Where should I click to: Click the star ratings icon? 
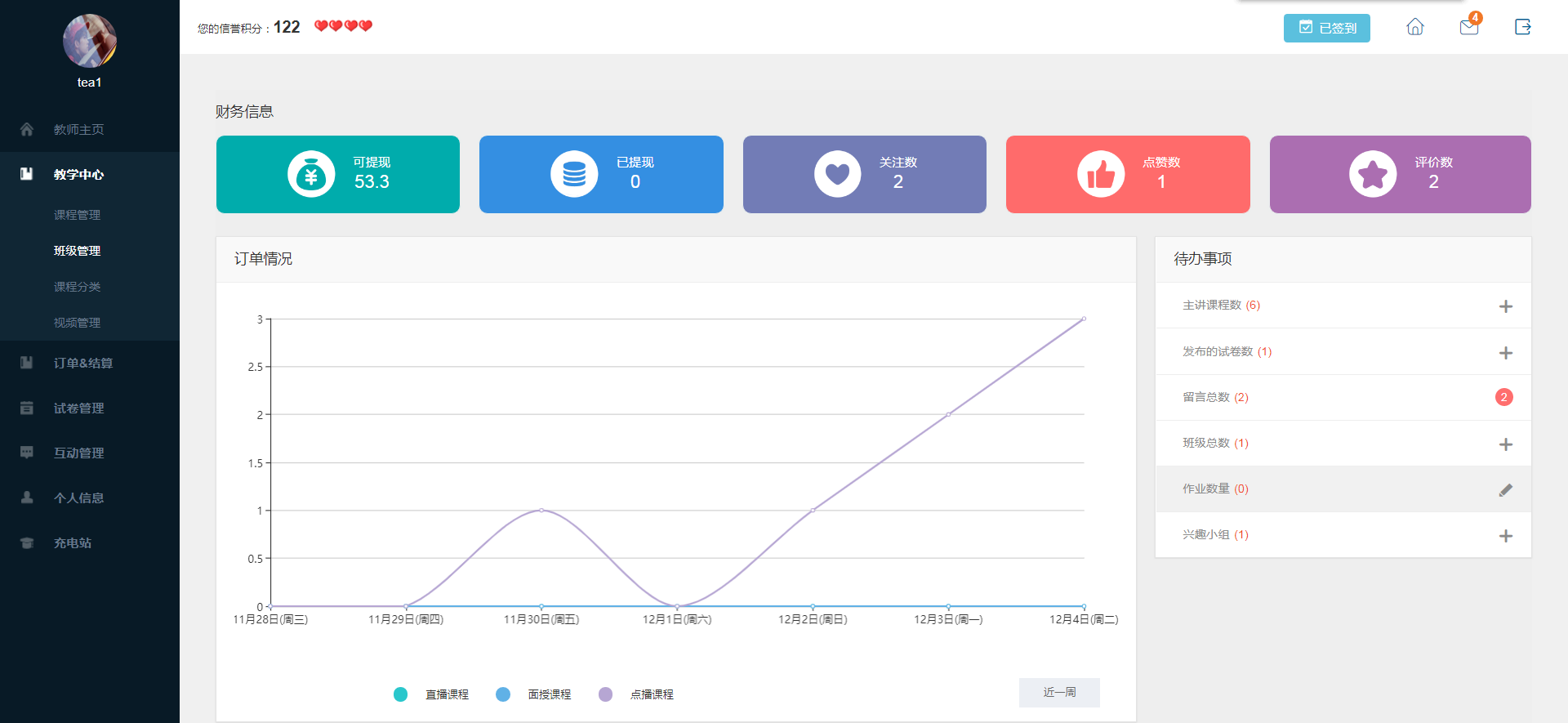1373,174
